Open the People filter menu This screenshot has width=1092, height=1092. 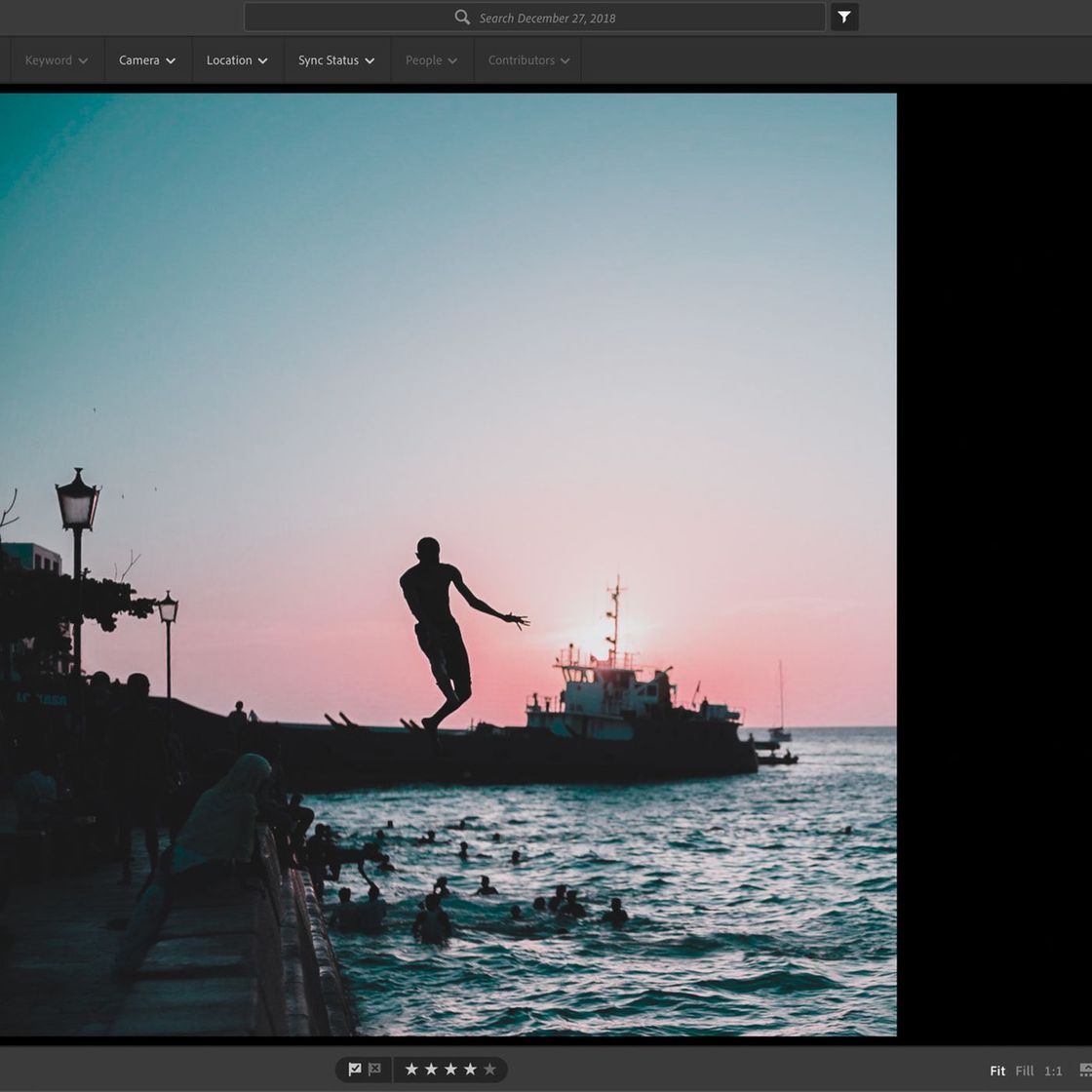[x=431, y=59]
